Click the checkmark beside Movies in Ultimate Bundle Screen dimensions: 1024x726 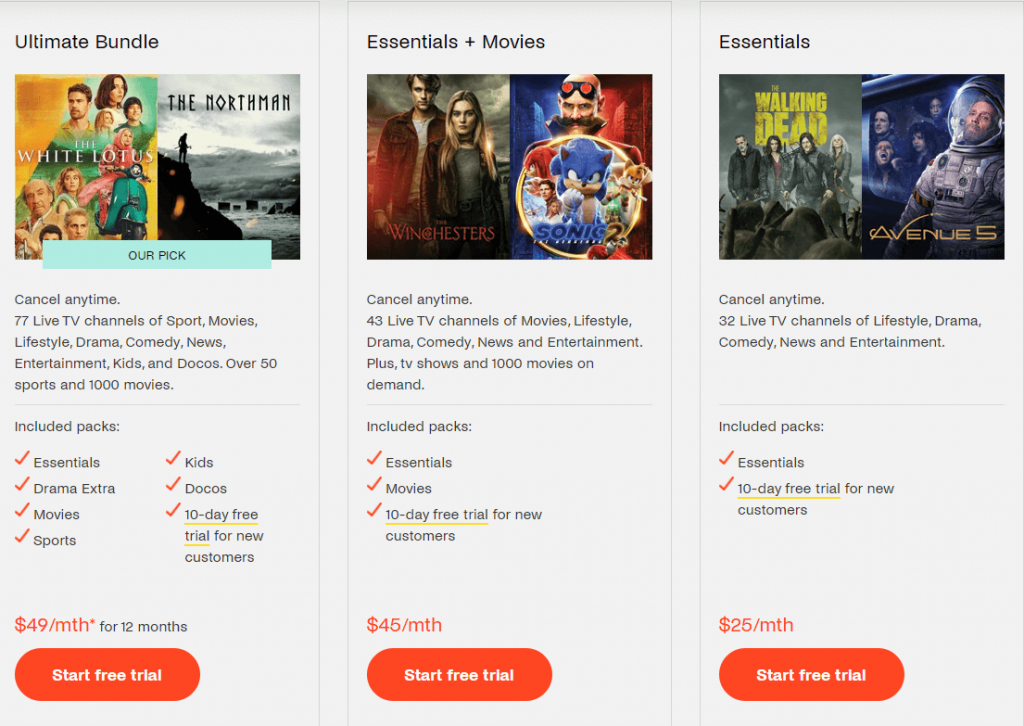[22, 510]
